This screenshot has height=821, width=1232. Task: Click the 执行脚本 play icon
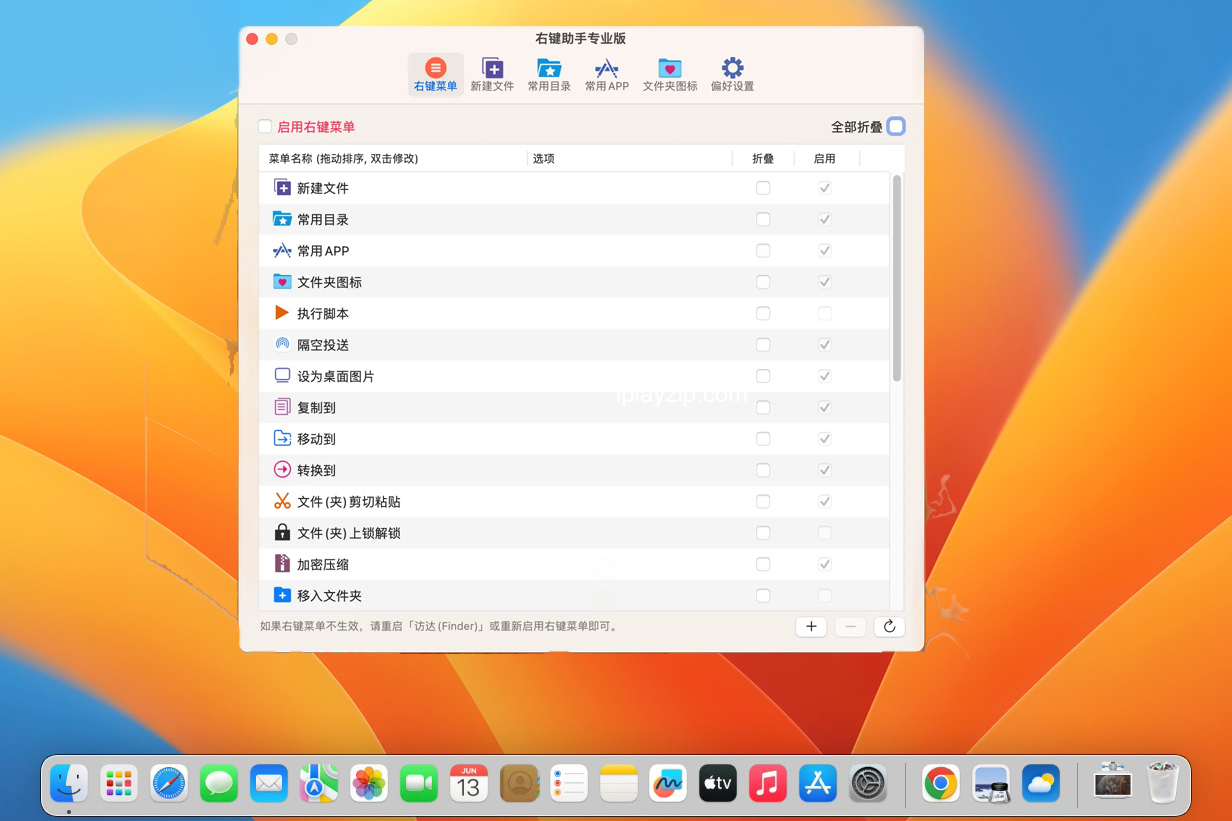(282, 313)
